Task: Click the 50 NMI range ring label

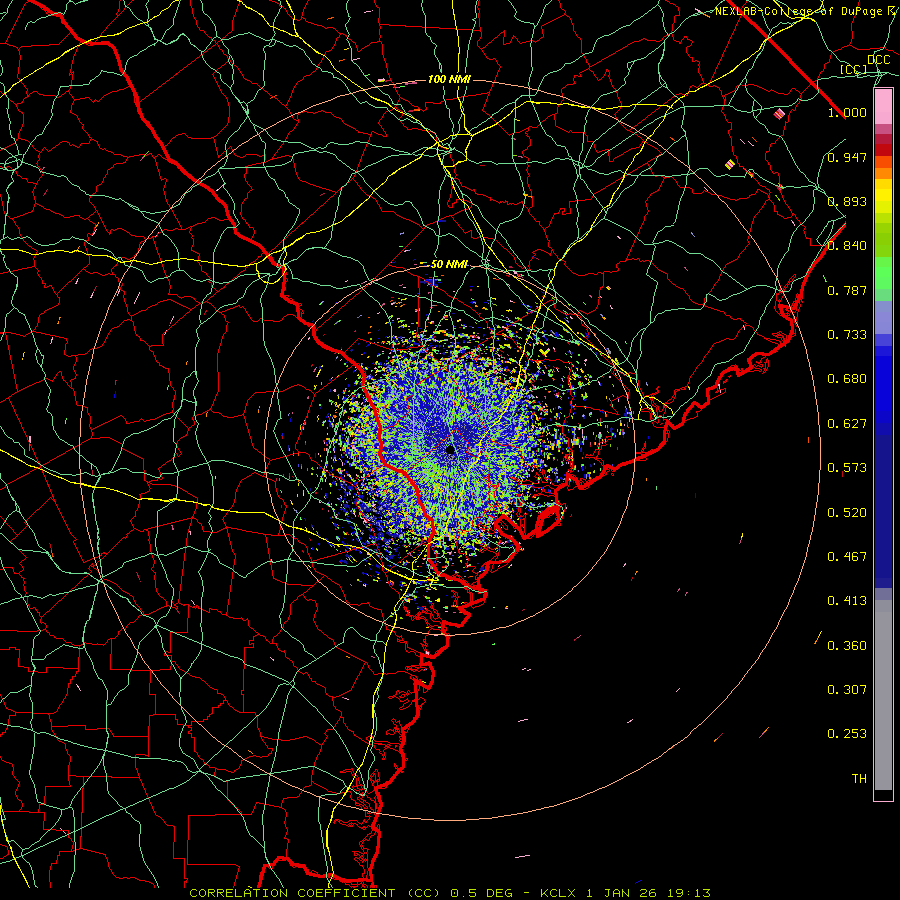Action: [449, 264]
